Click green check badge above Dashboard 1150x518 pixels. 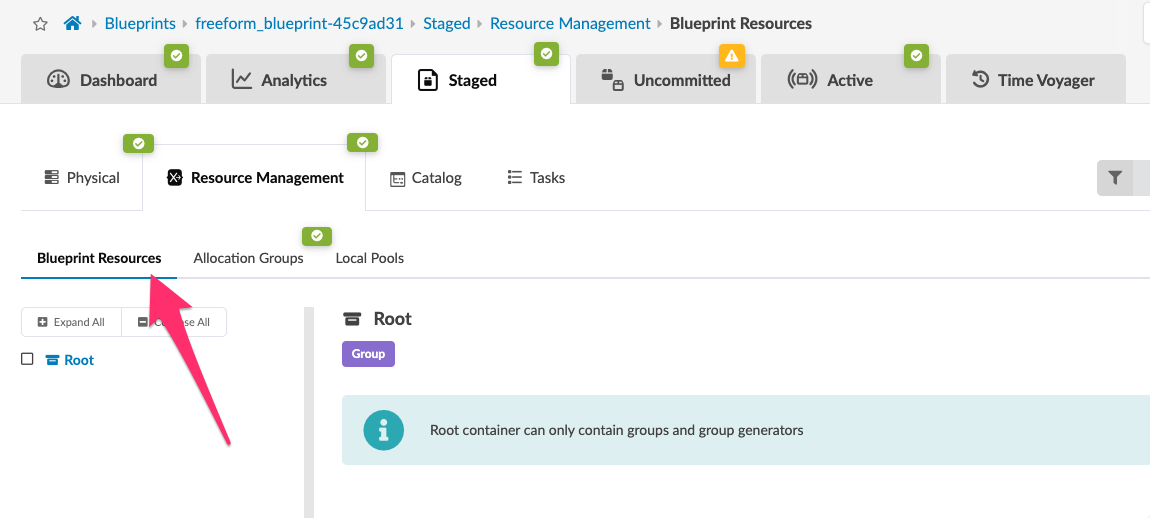176,55
